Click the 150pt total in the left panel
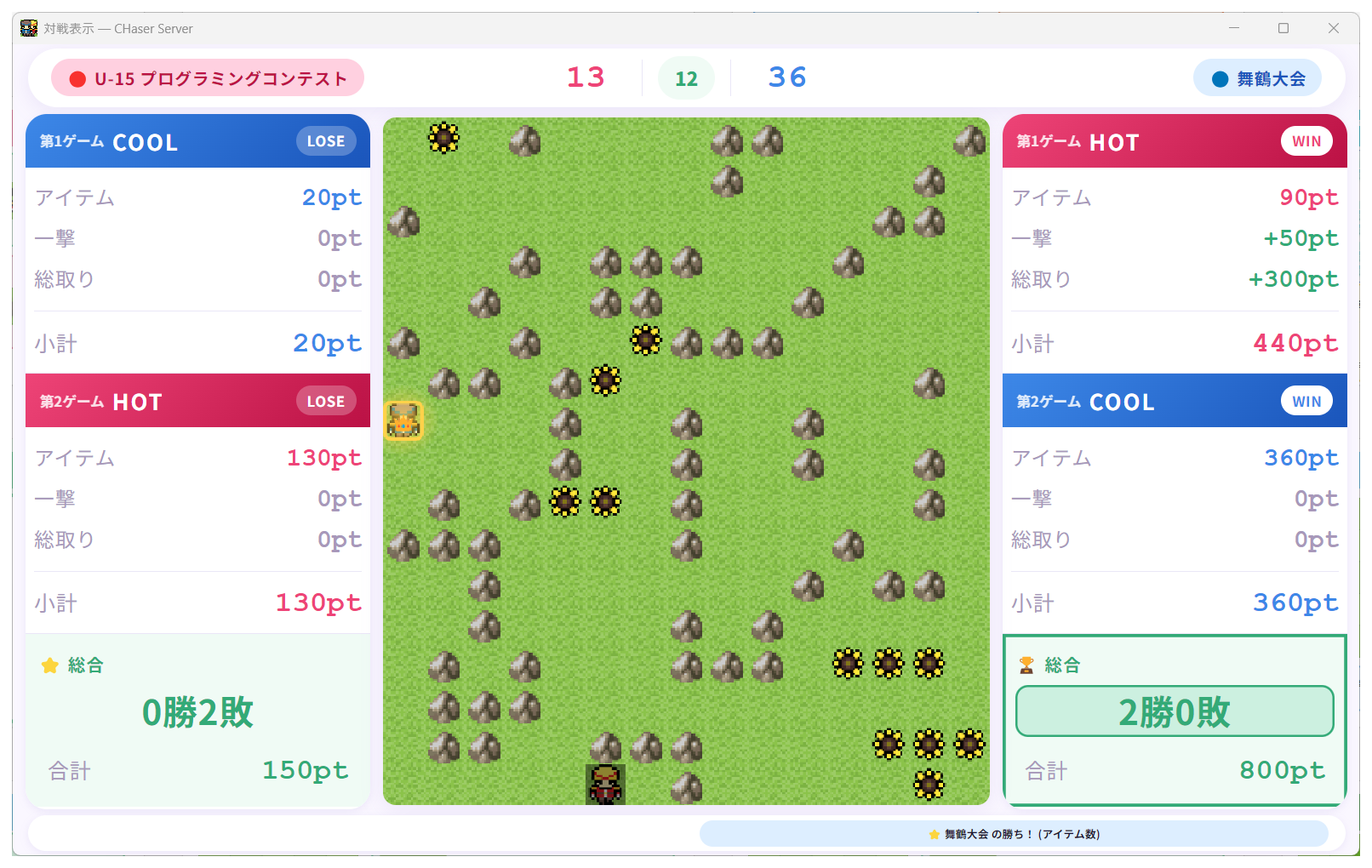The width and height of the screenshot is (1372, 868). (305, 770)
